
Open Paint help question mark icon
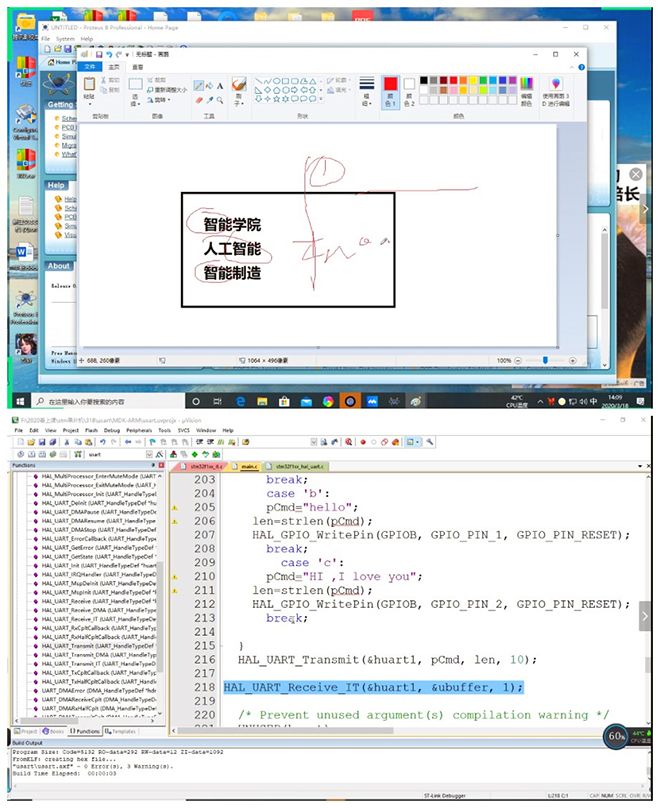(582, 67)
